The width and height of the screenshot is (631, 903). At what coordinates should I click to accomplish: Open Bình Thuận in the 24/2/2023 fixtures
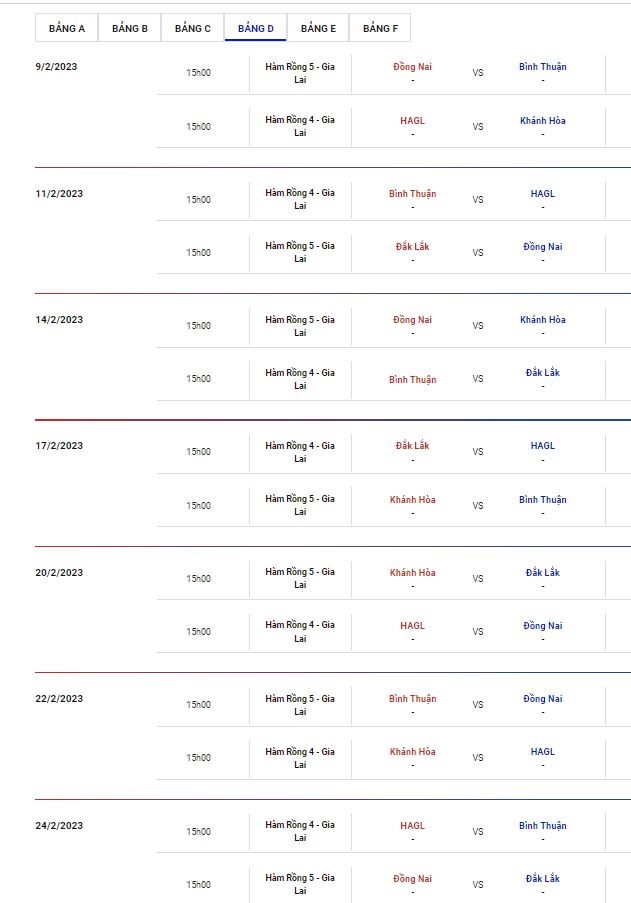point(543,826)
